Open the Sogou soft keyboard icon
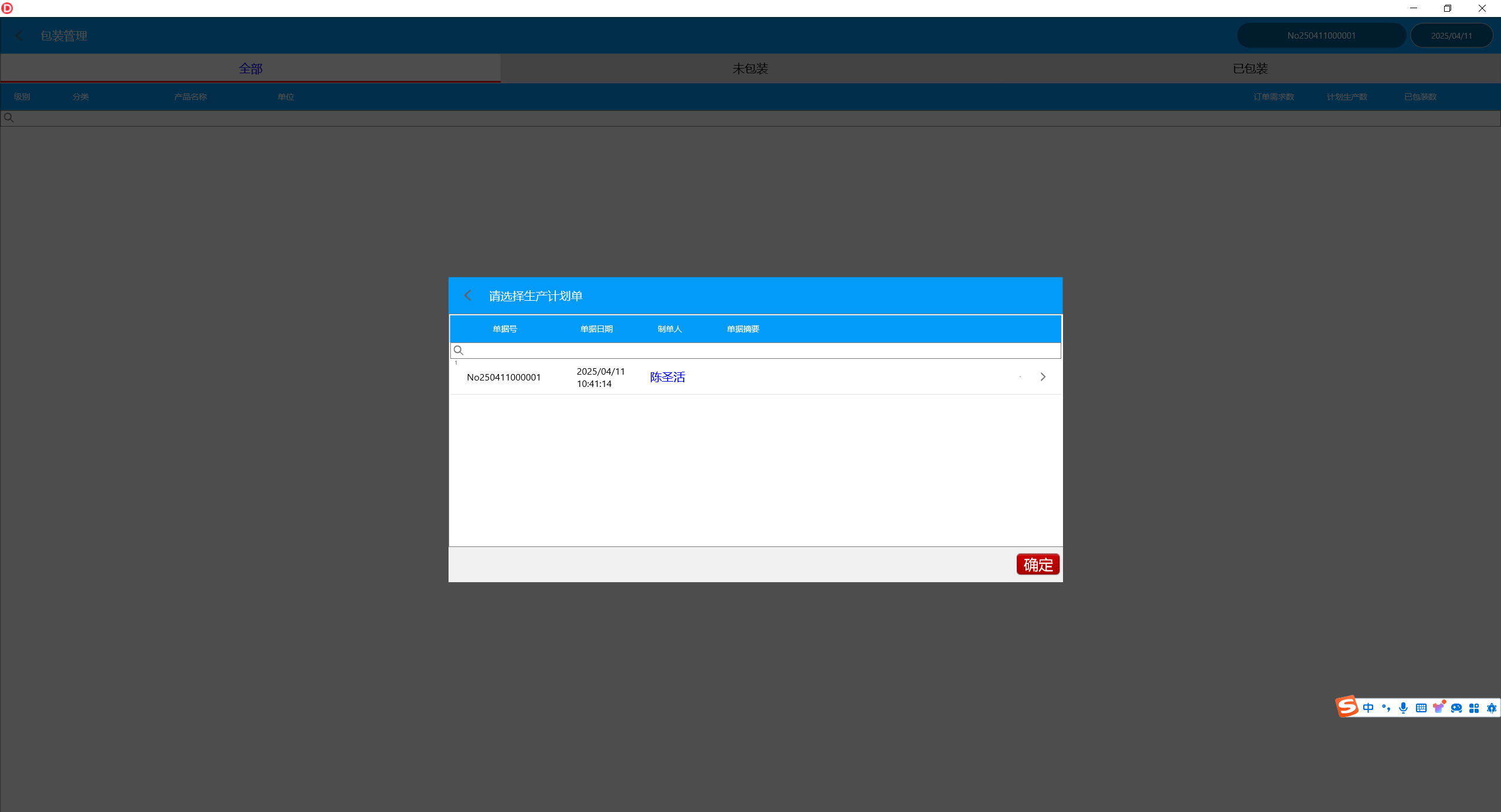The height and width of the screenshot is (812, 1501). (1421, 708)
